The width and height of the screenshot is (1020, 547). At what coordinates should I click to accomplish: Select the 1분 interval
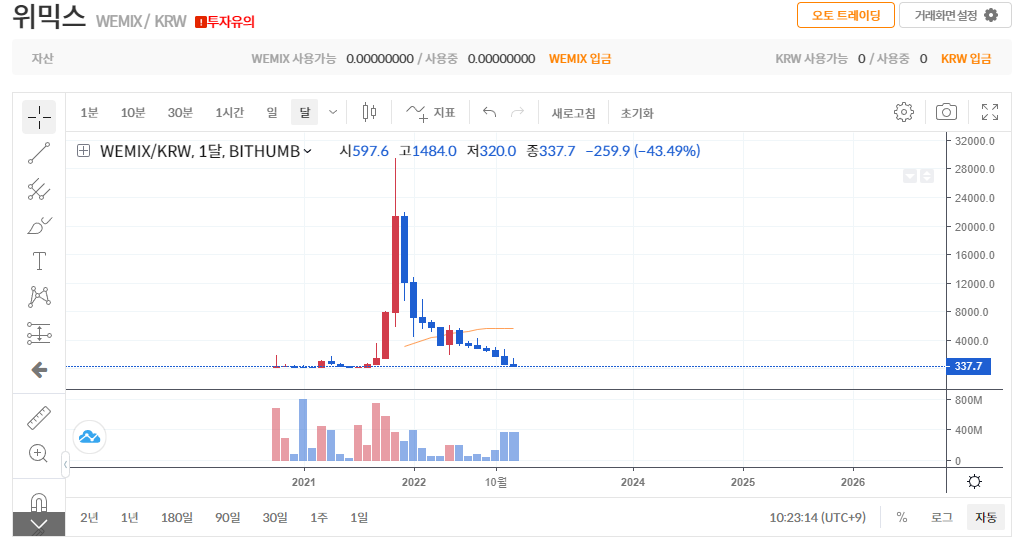click(x=89, y=113)
